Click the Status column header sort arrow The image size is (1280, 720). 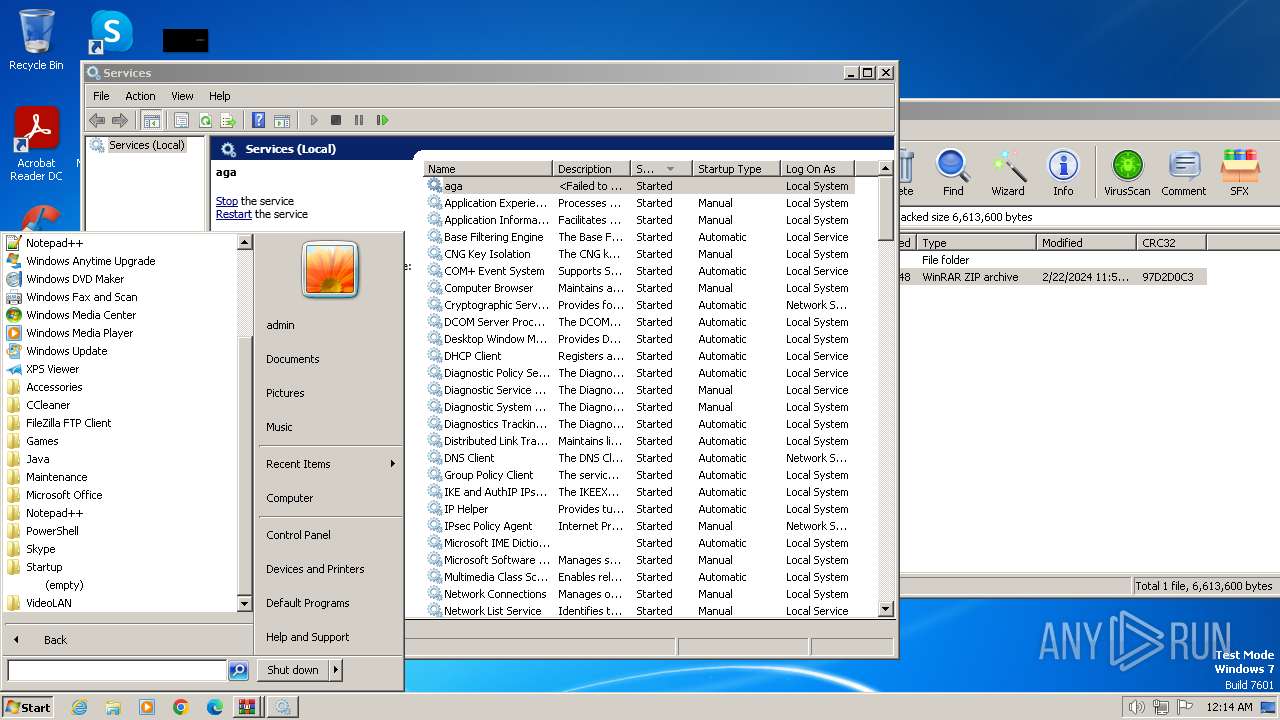[x=670, y=169]
